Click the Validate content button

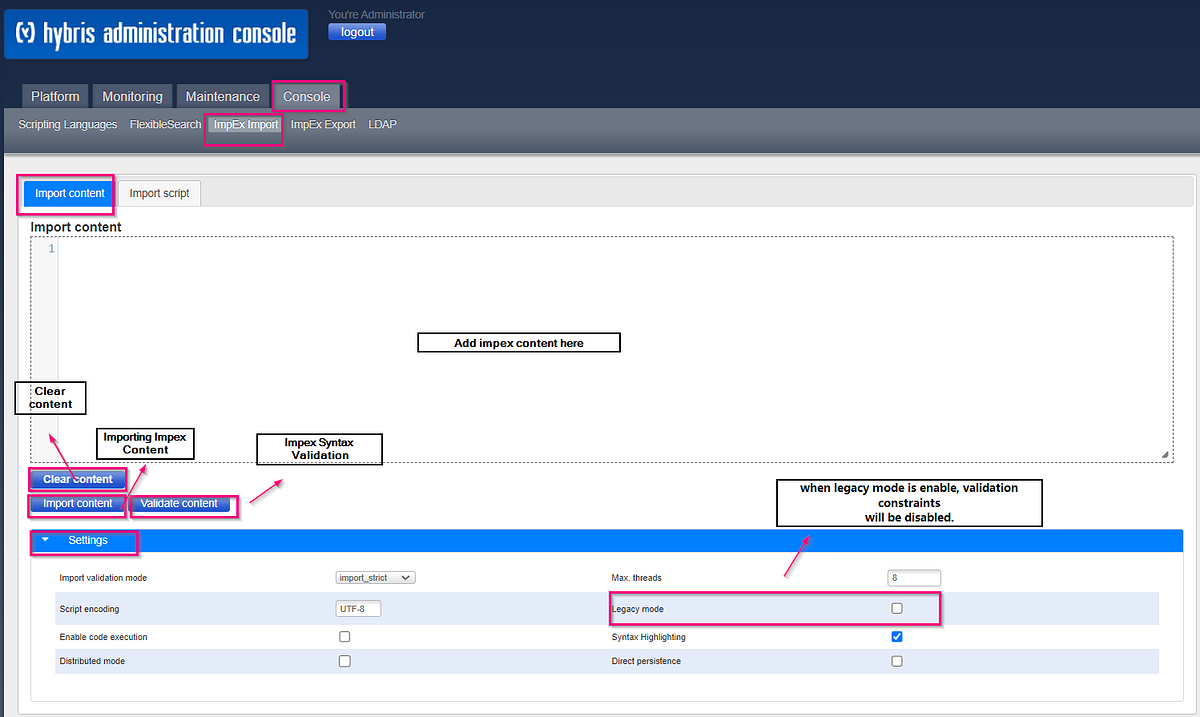tap(180, 503)
